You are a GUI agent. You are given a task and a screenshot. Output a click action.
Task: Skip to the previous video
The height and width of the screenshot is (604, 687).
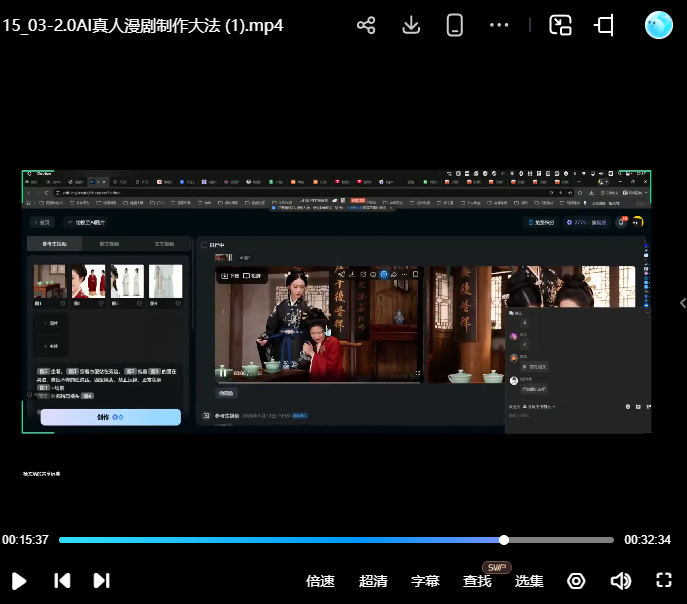coord(62,581)
